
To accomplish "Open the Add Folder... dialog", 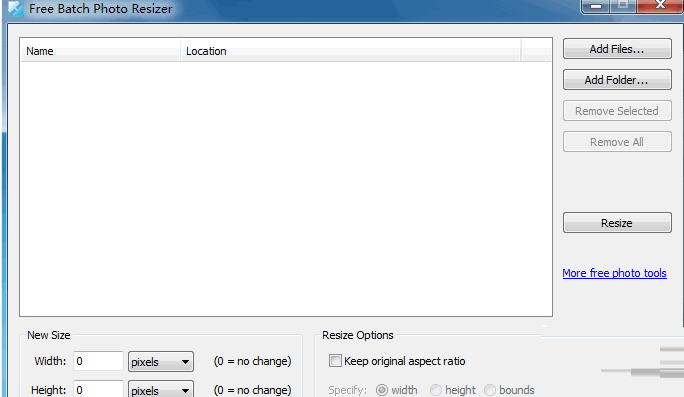I will [617, 80].
